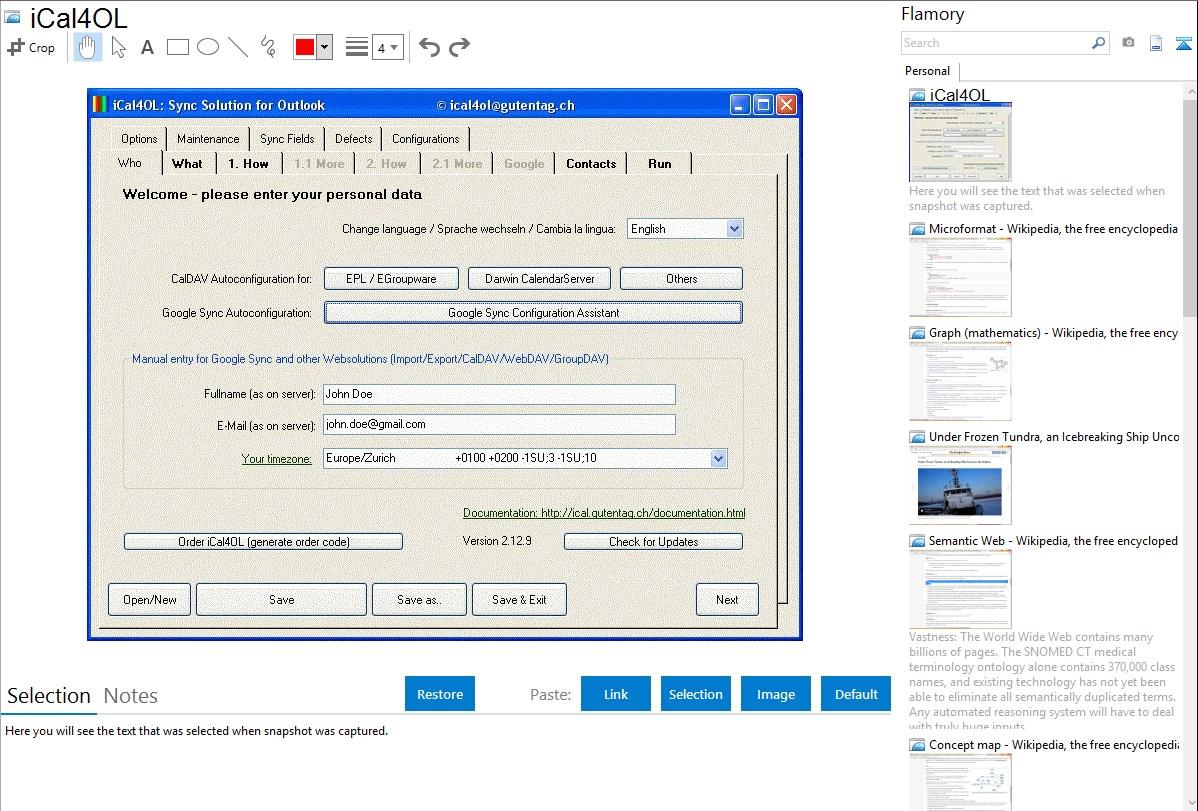
Task: Click the red color swatch
Action: point(305,47)
